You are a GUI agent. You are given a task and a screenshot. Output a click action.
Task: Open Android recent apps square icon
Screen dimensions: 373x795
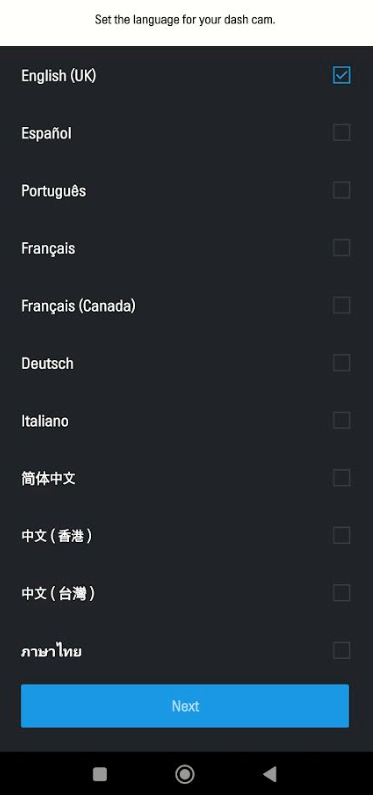pos(100,774)
